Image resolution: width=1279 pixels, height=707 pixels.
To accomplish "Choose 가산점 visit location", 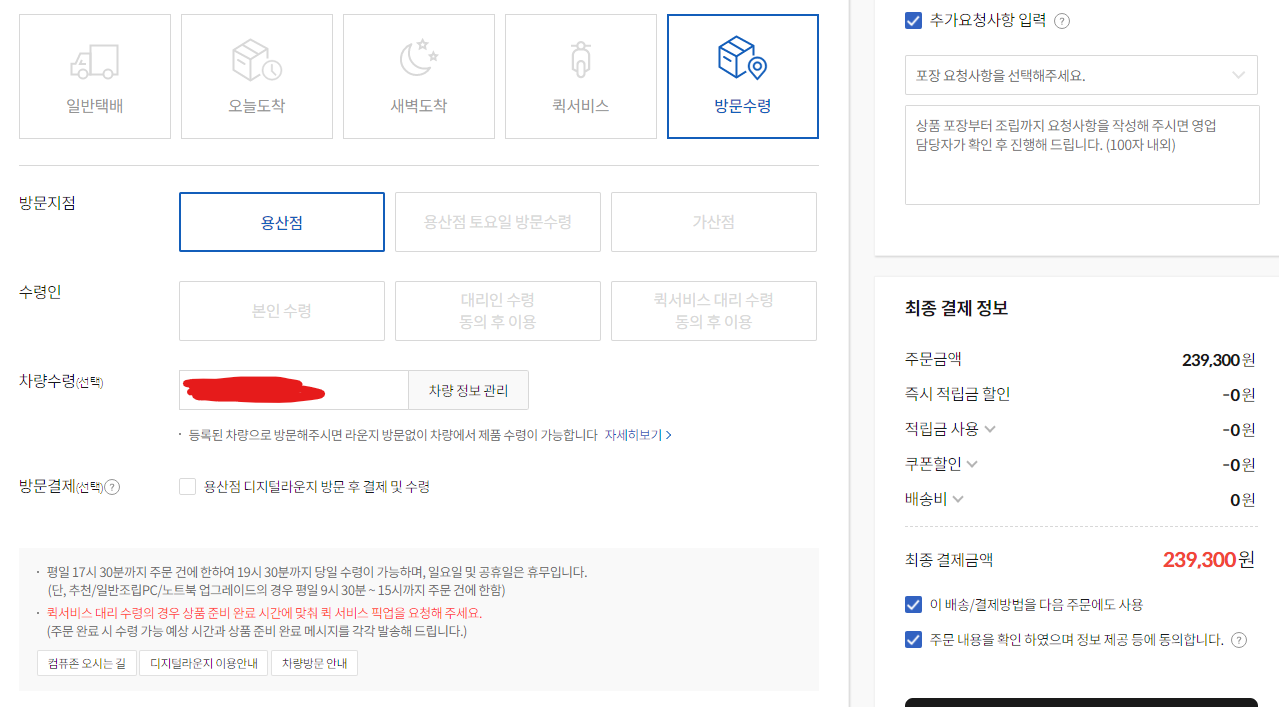I will point(714,222).
